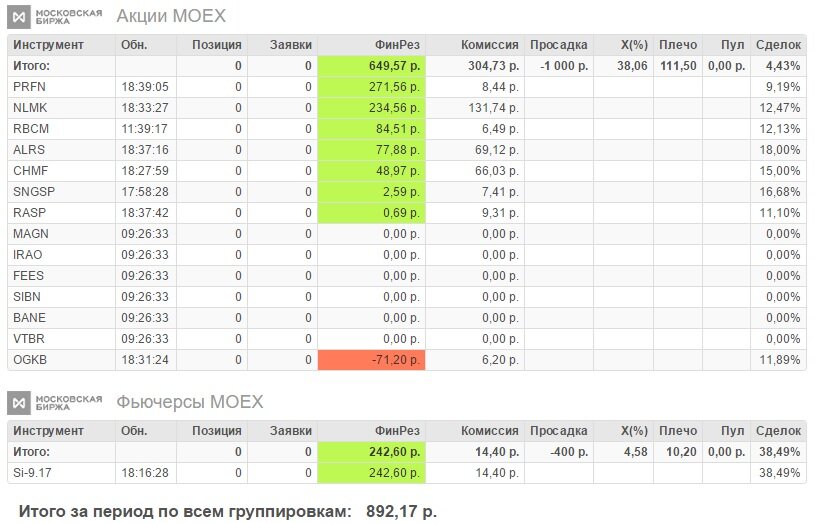Click the stocks total ФинРез 649,57 р.
The image size is (815, 523).
395,66
